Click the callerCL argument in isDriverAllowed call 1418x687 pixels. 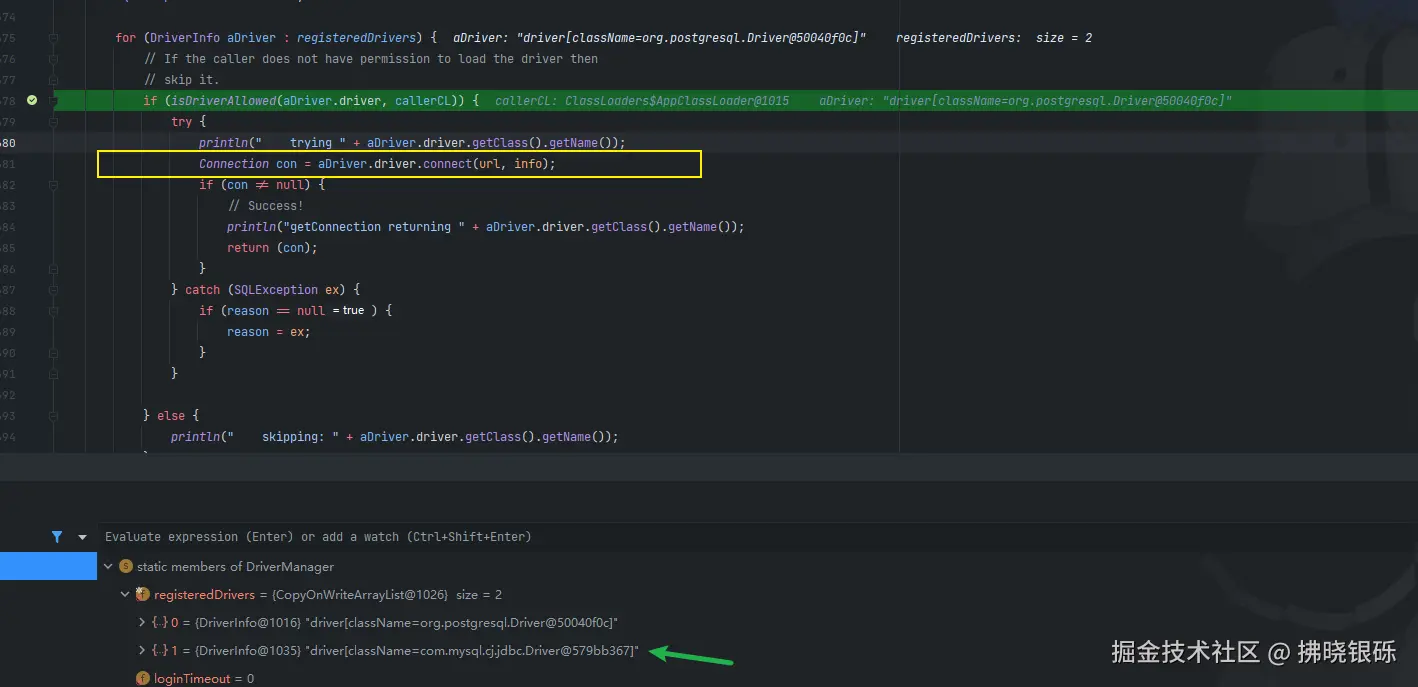pos(424,101)
